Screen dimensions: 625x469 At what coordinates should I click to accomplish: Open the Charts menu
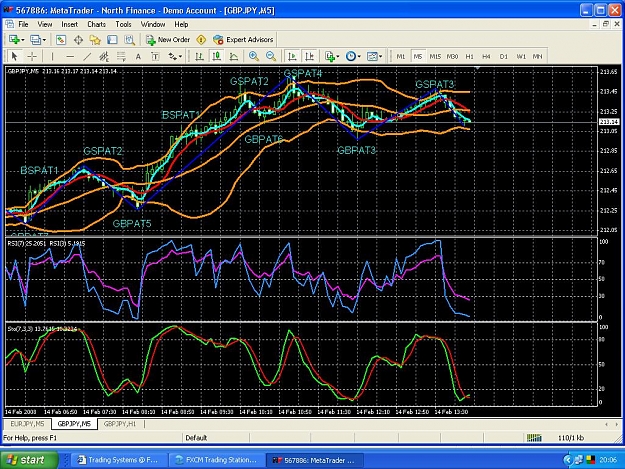(96, 24)
